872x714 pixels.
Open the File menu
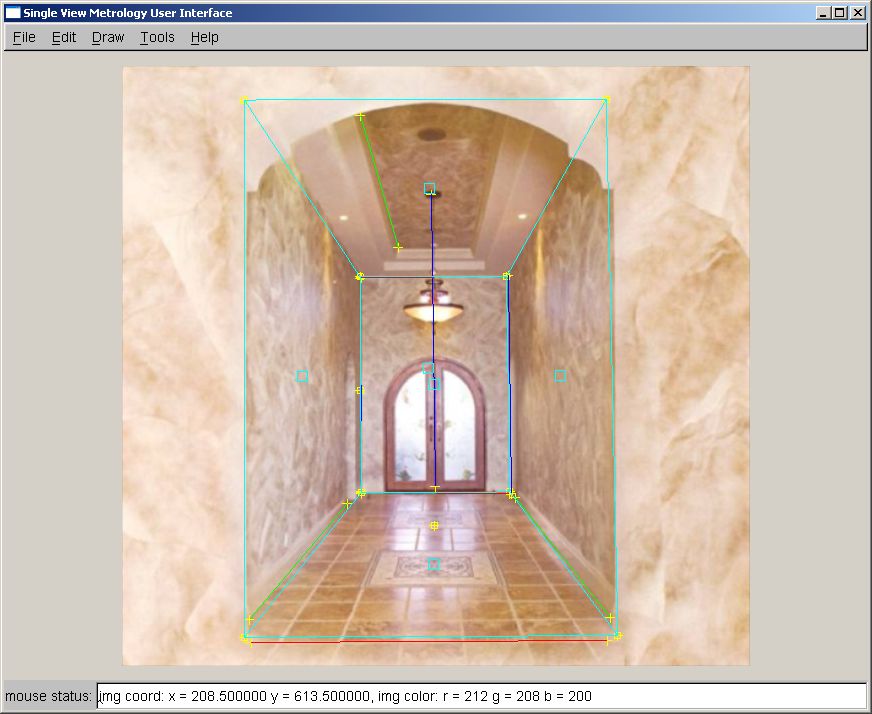click(x=24, y=37)
